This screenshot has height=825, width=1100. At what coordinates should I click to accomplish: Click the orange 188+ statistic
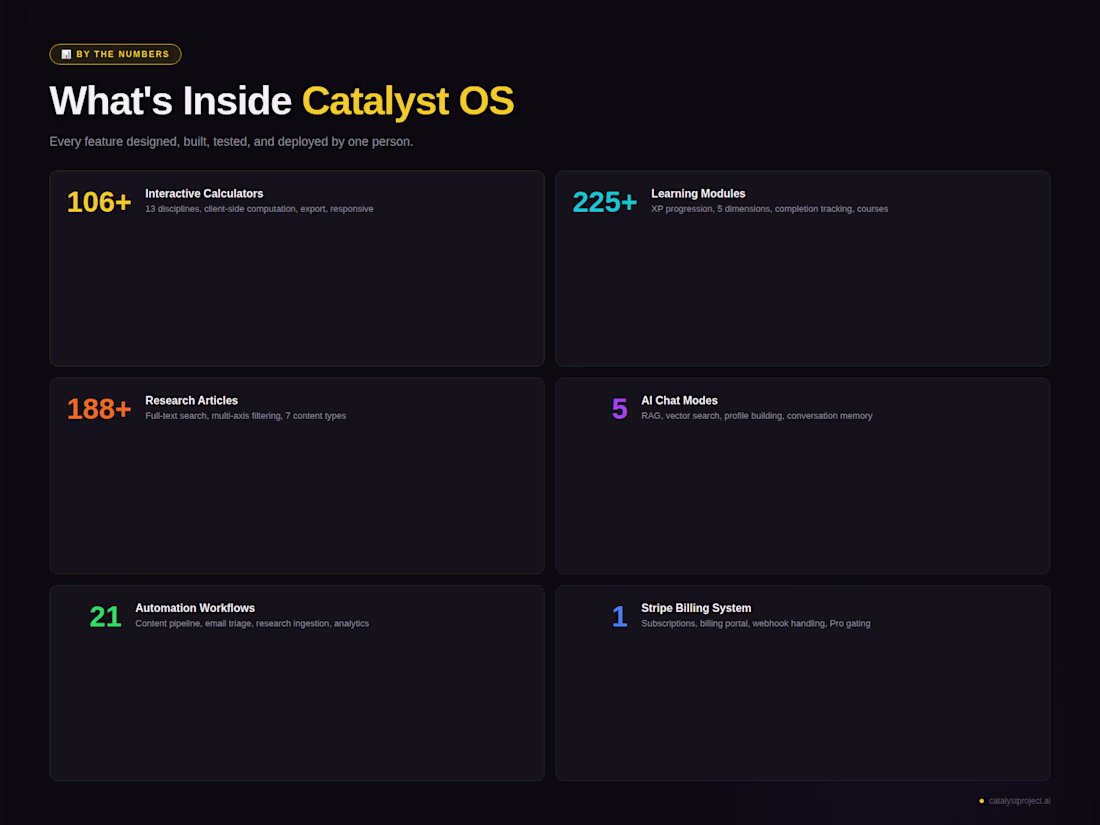98,409
